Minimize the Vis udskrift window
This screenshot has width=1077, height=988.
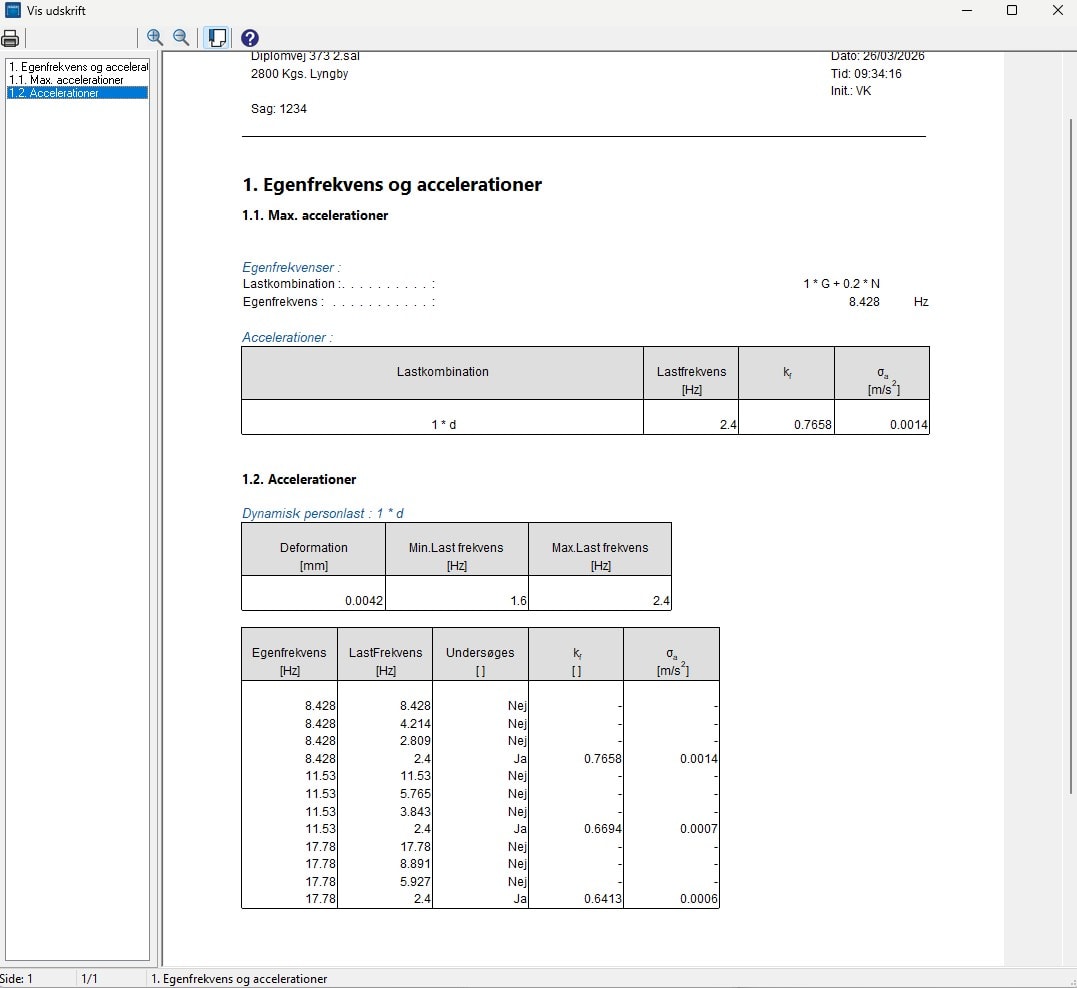tap(967, 11)
